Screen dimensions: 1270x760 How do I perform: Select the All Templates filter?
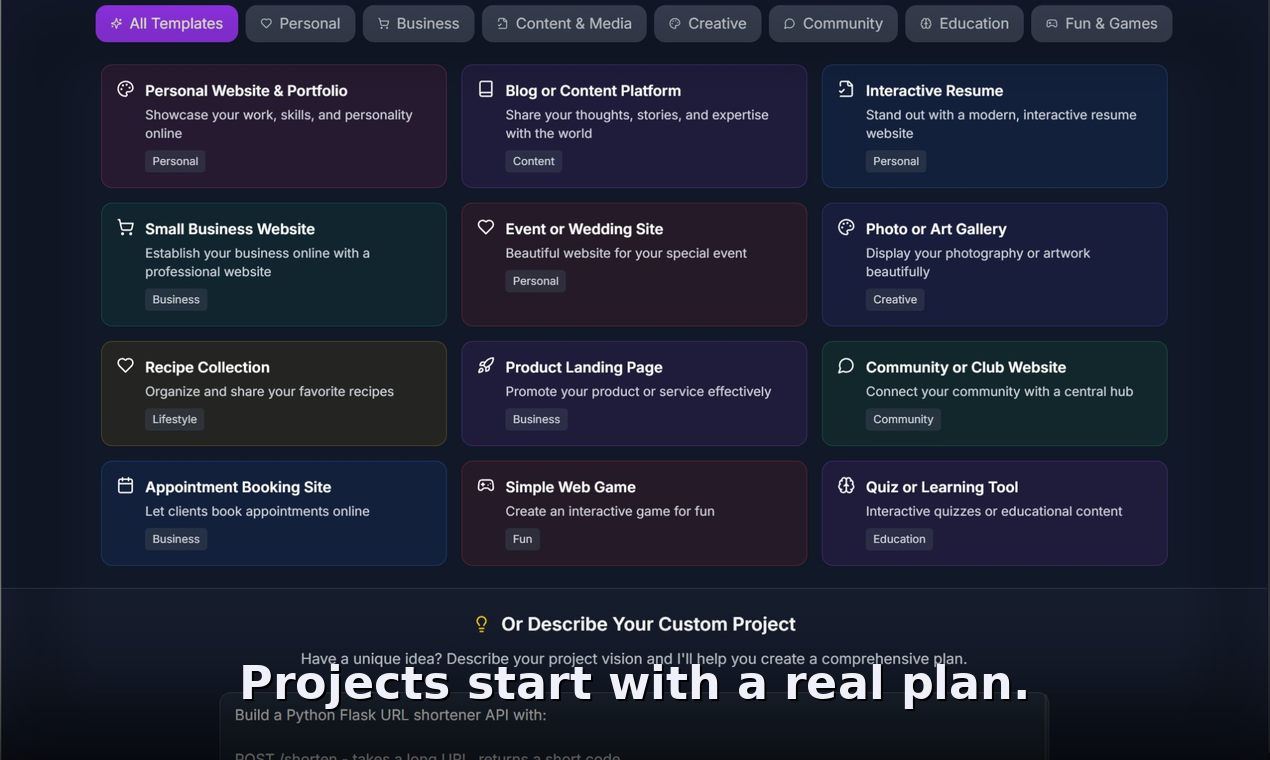(x=166, y=23)
